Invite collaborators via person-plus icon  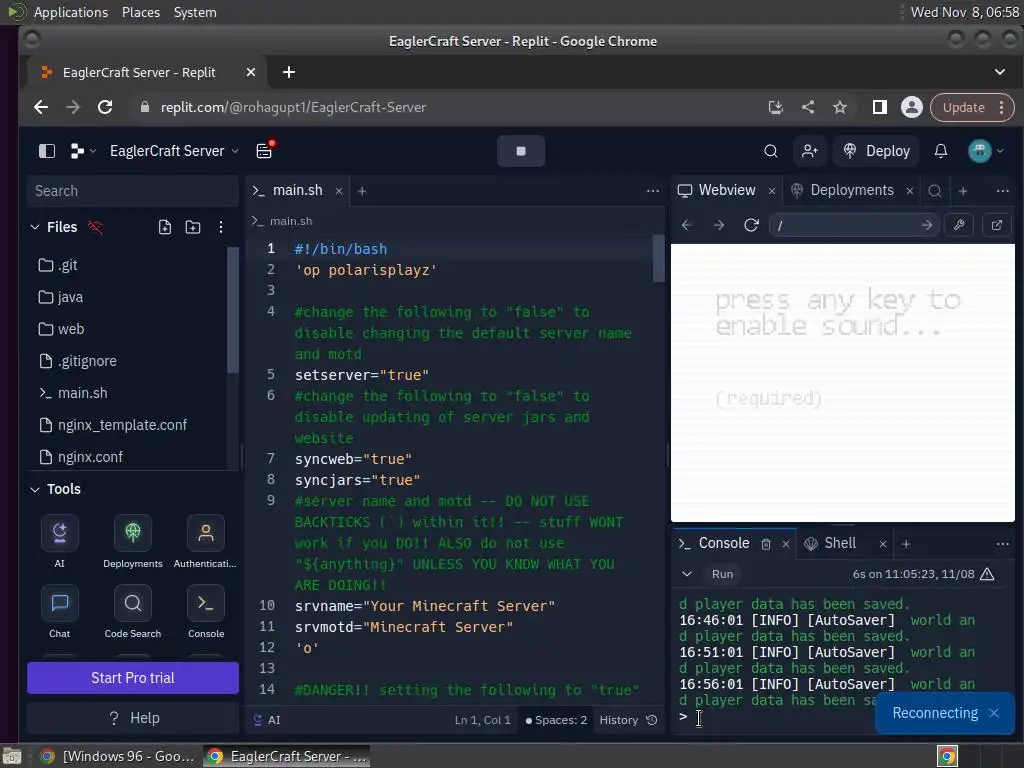pos(809,151)
